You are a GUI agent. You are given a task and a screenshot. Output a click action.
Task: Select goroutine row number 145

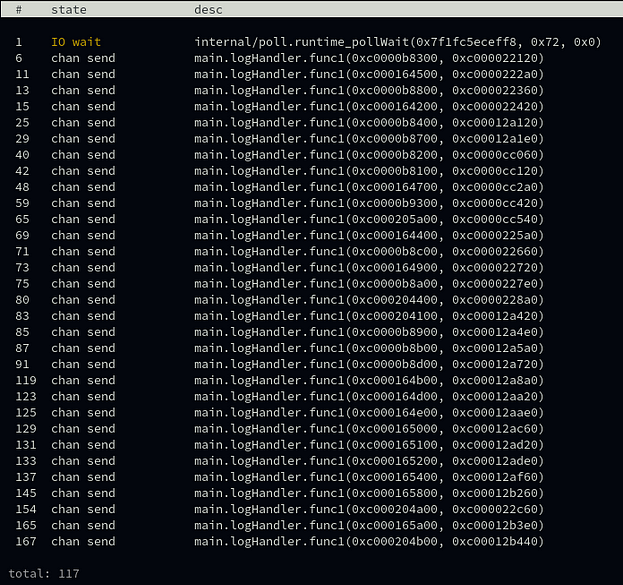coord(312,493)
